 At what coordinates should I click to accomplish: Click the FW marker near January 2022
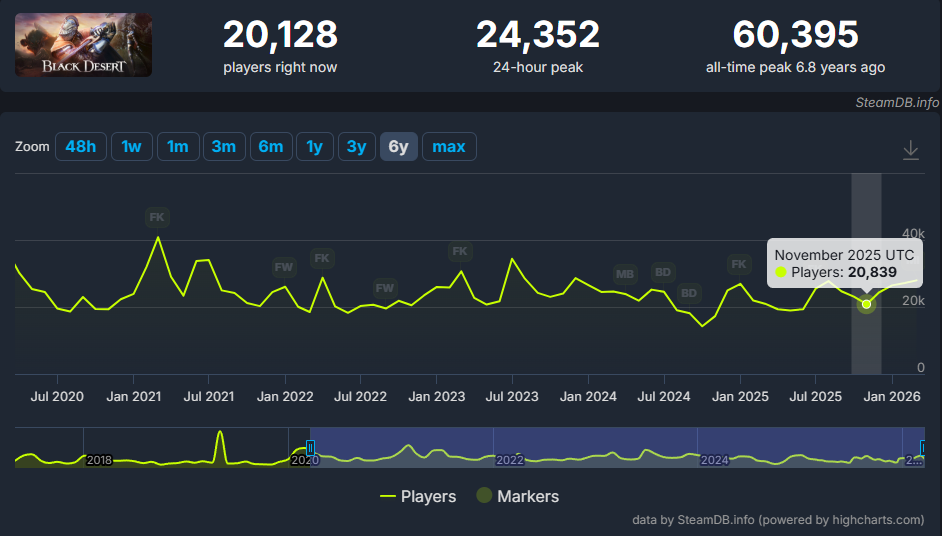click(x=284, y=267)
